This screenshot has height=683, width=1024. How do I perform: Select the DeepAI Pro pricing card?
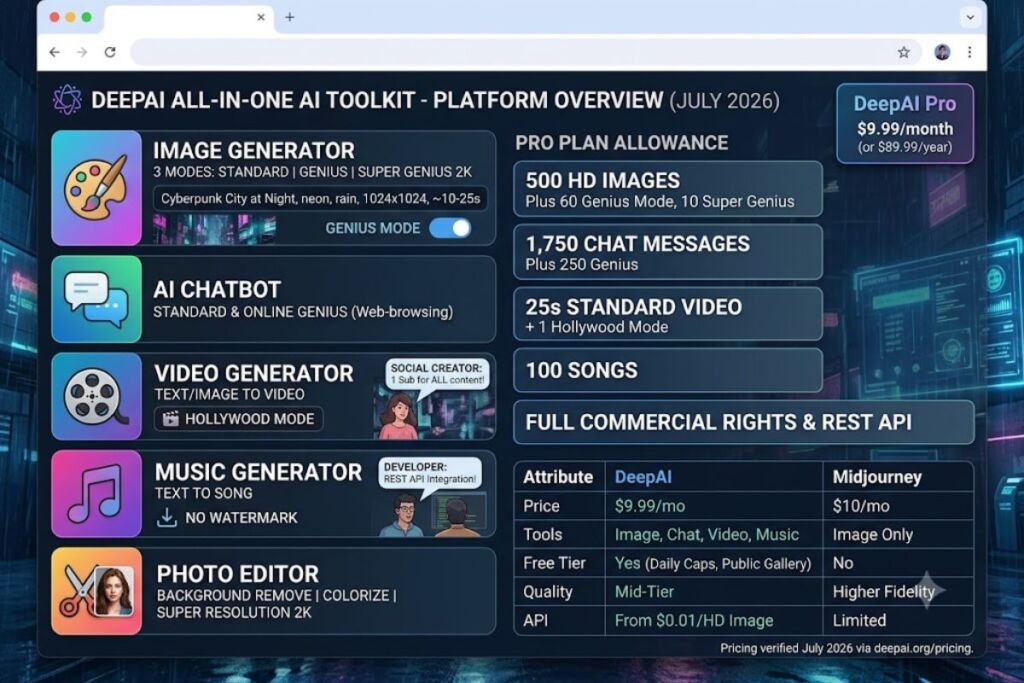pos(904,123)
